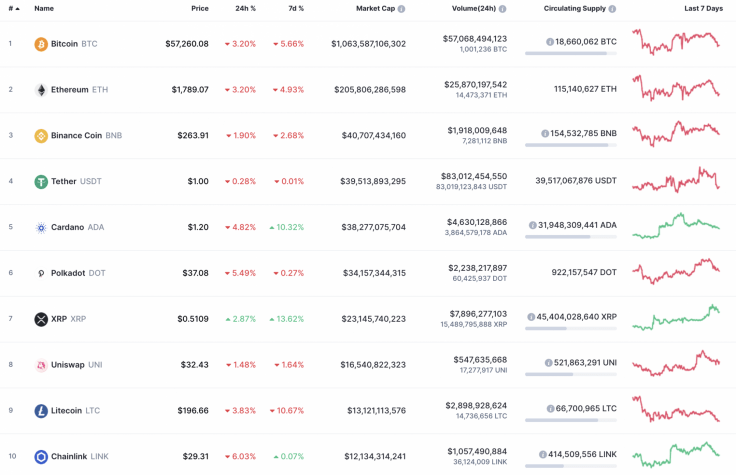The width and height of the screenshot is (736, 475).
Task: Click the XRP black logo icon
Action: coord(41,319)
